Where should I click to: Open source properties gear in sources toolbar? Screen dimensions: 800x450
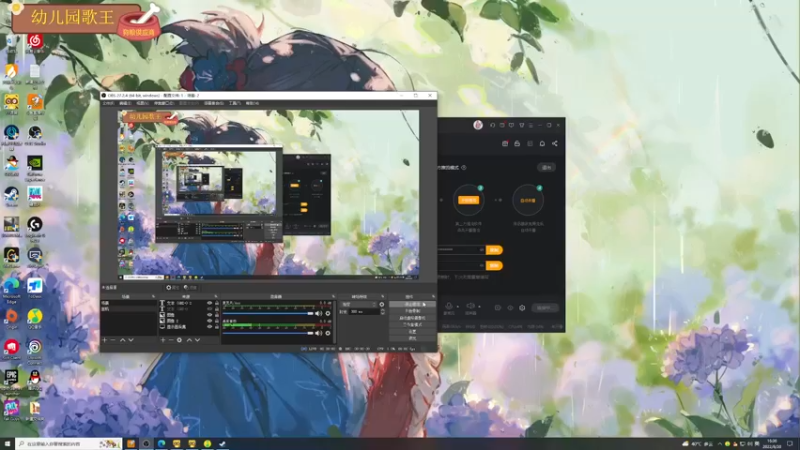coord(179,340)
